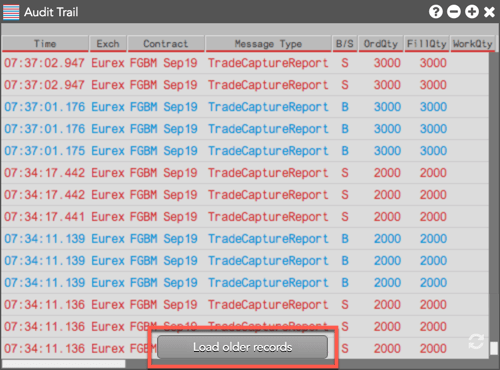The height and width of the screenshot is (370, 500).
Task: Click the Contract column header
Action: tap(166, 44)
